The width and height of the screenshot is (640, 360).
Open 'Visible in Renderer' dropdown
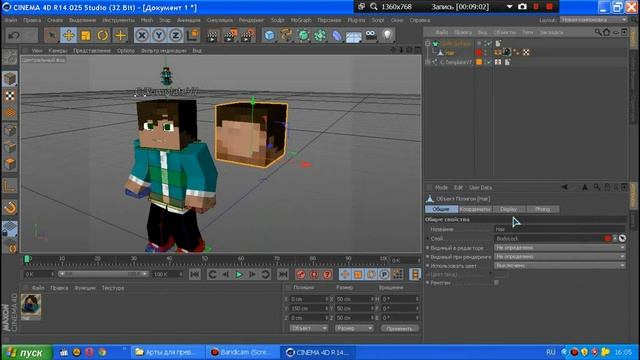tap(560, 257)
